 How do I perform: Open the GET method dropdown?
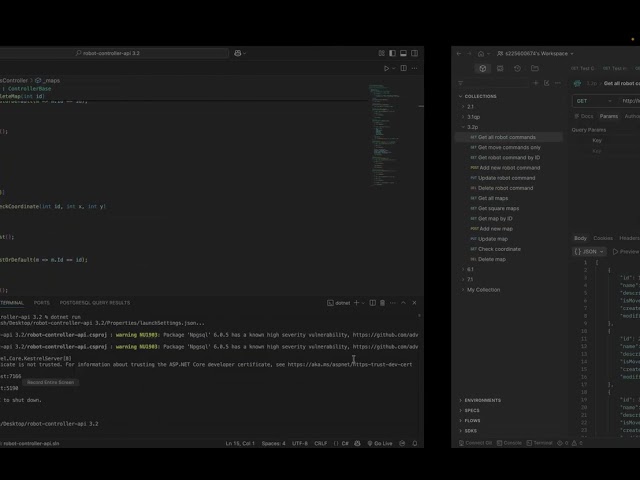coord(594,101)
